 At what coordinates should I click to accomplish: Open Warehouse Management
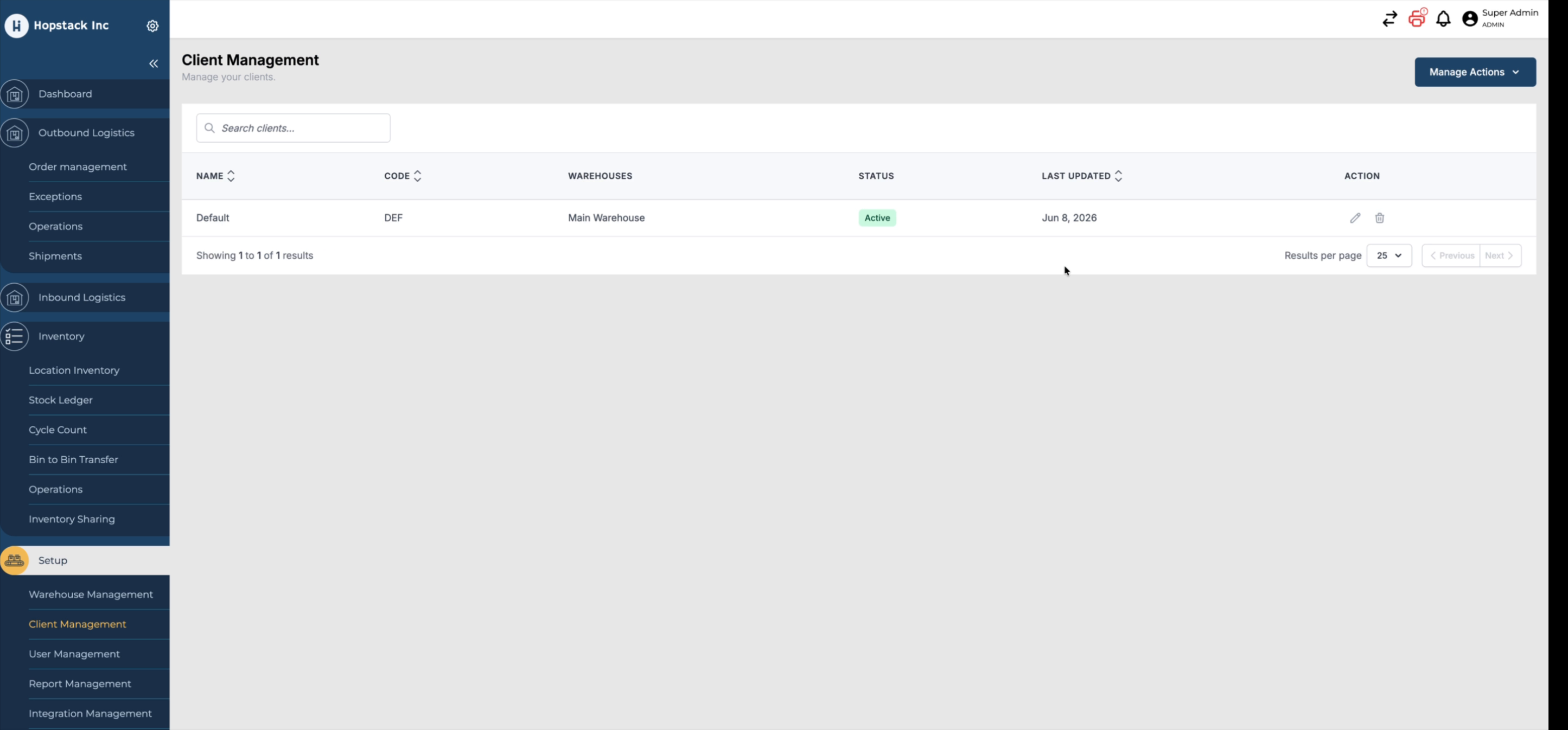[x=91, y=595]
